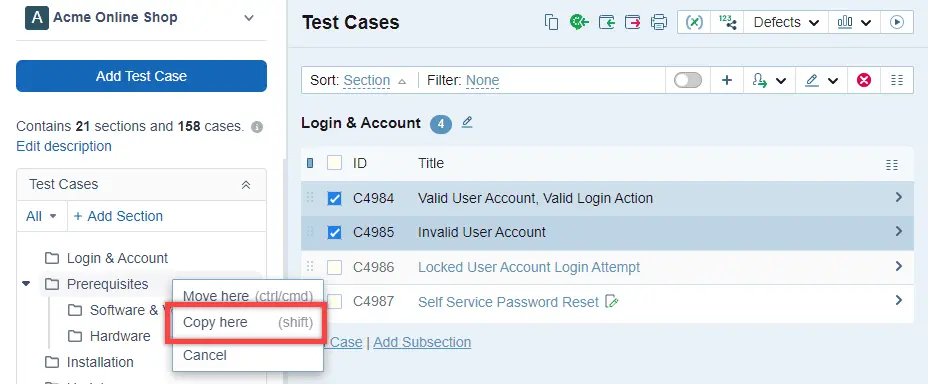Select the Installation folder in tree
The image size is (928, 384).
99,362
